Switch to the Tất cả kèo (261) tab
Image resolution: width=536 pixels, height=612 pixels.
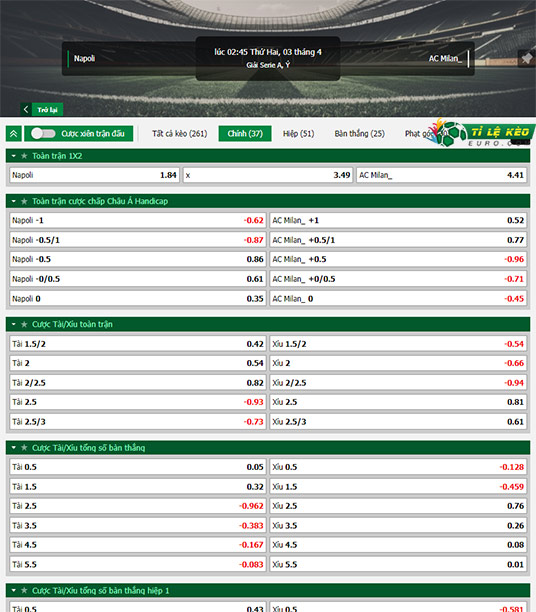pyautogui.click(x=180, y=133)
